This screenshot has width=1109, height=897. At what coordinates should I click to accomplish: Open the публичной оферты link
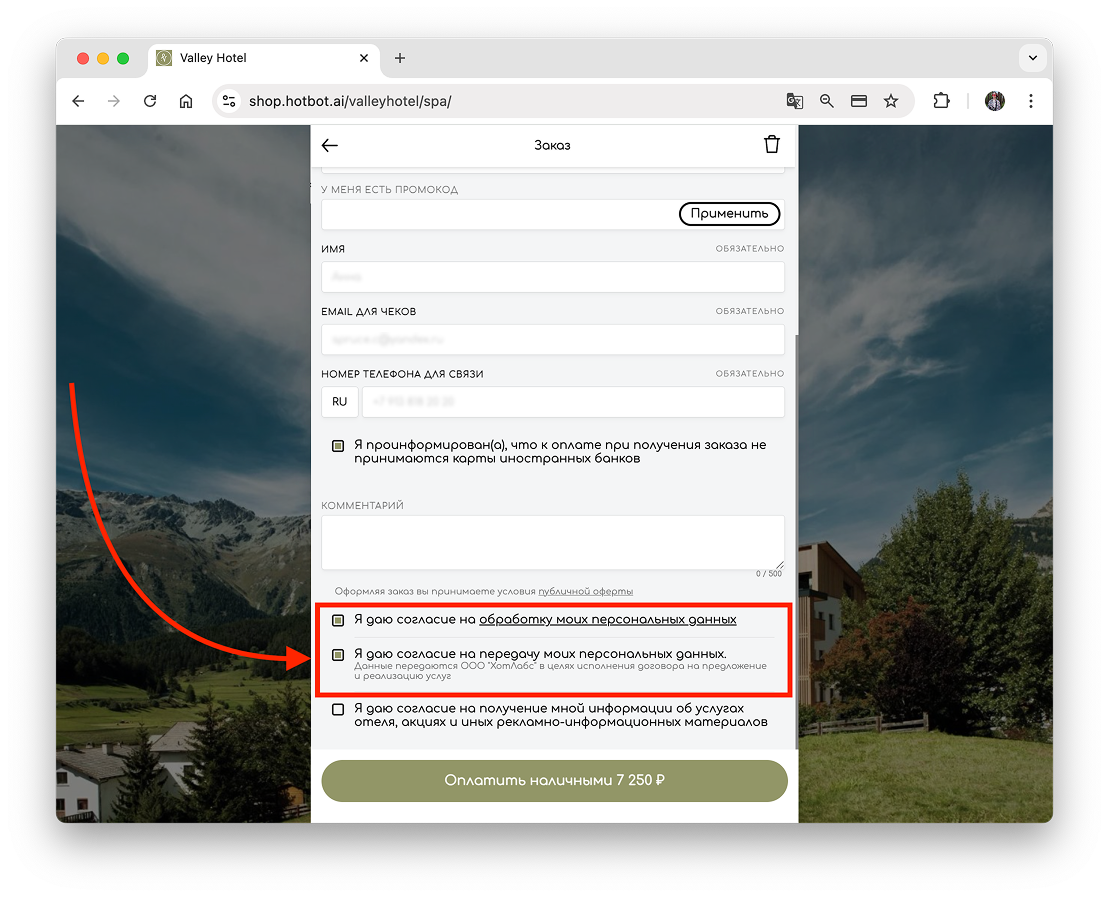coord(586,591)
